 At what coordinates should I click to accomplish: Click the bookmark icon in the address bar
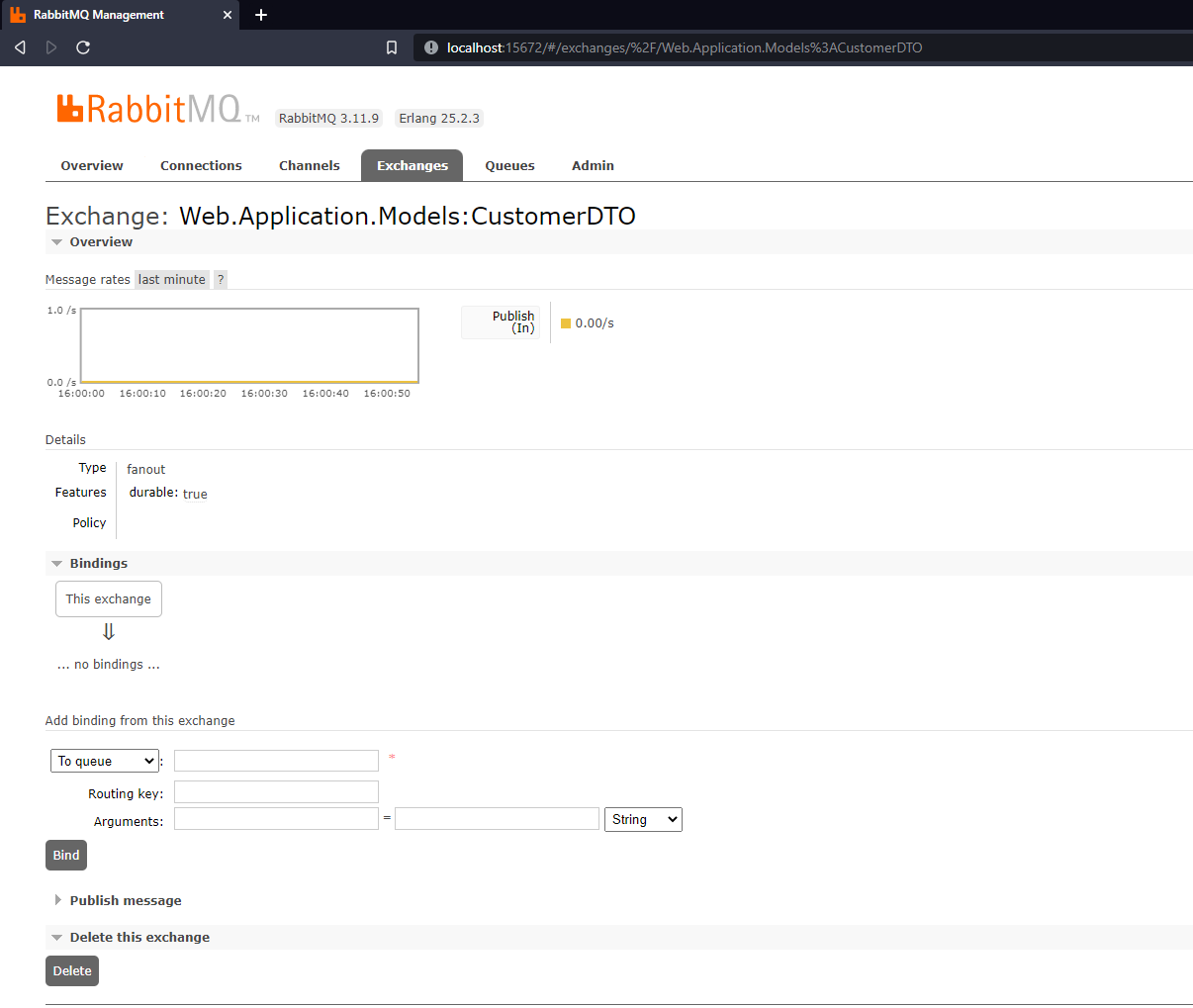[392, 47]
